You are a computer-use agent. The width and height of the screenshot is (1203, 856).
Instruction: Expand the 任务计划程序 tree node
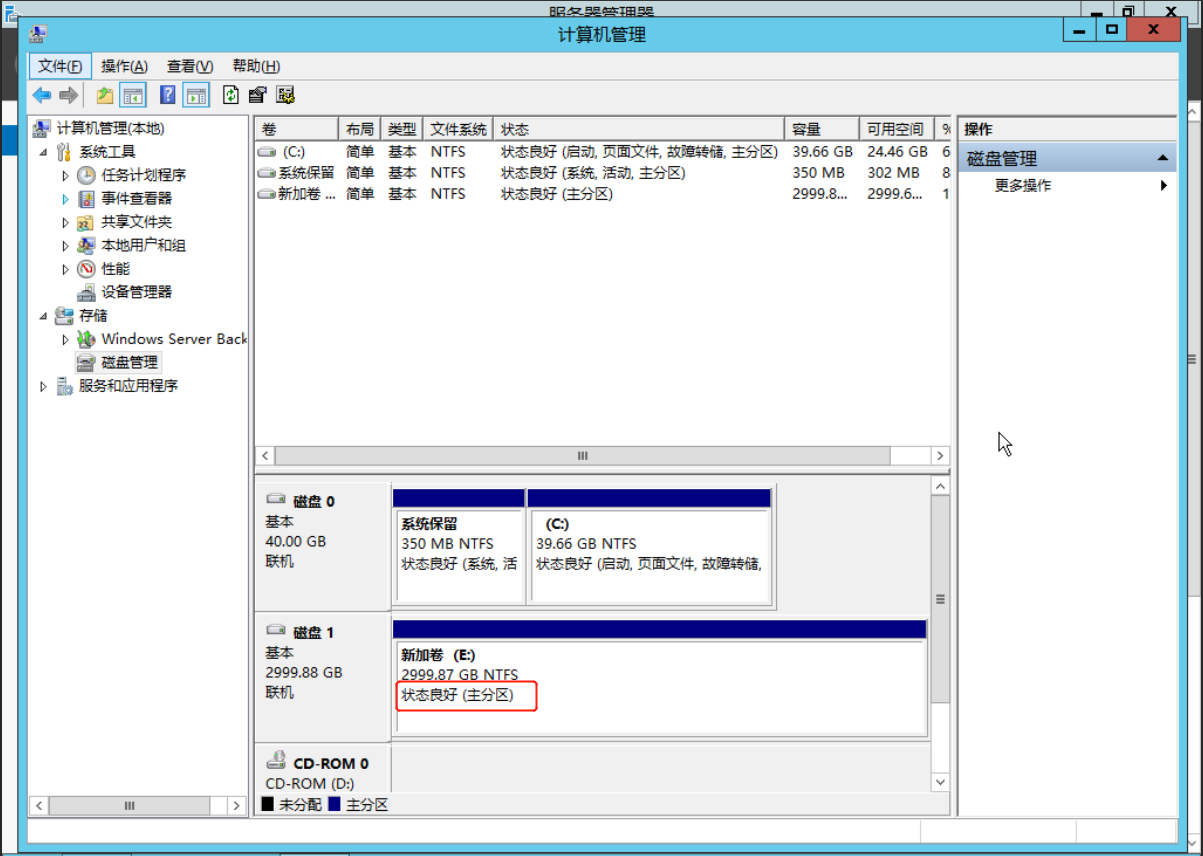66,175
